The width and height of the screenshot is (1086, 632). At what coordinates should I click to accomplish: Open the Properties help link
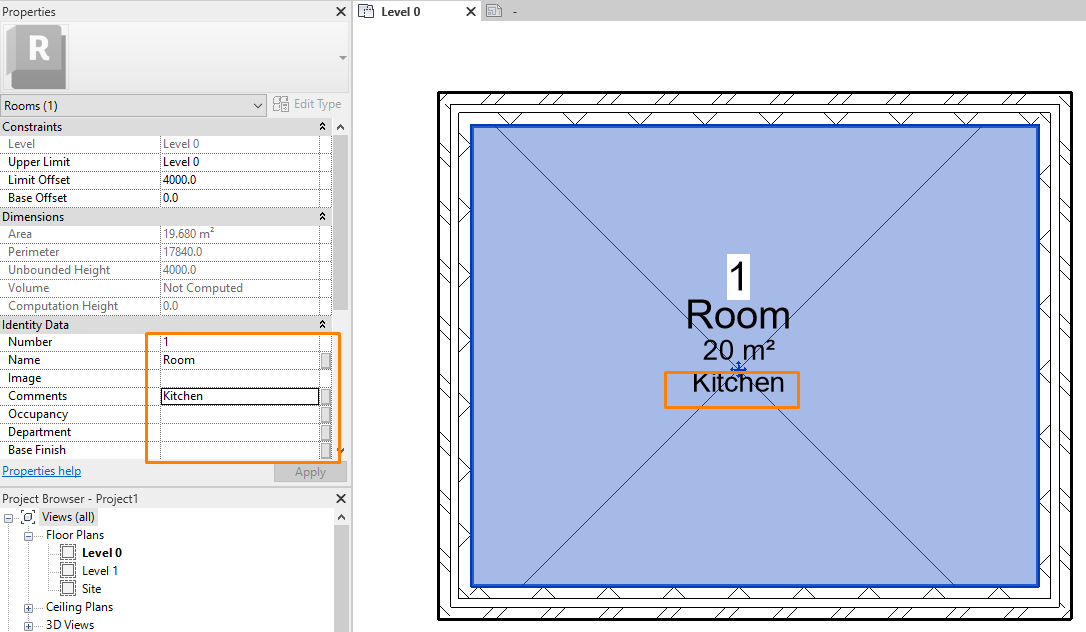41,470
